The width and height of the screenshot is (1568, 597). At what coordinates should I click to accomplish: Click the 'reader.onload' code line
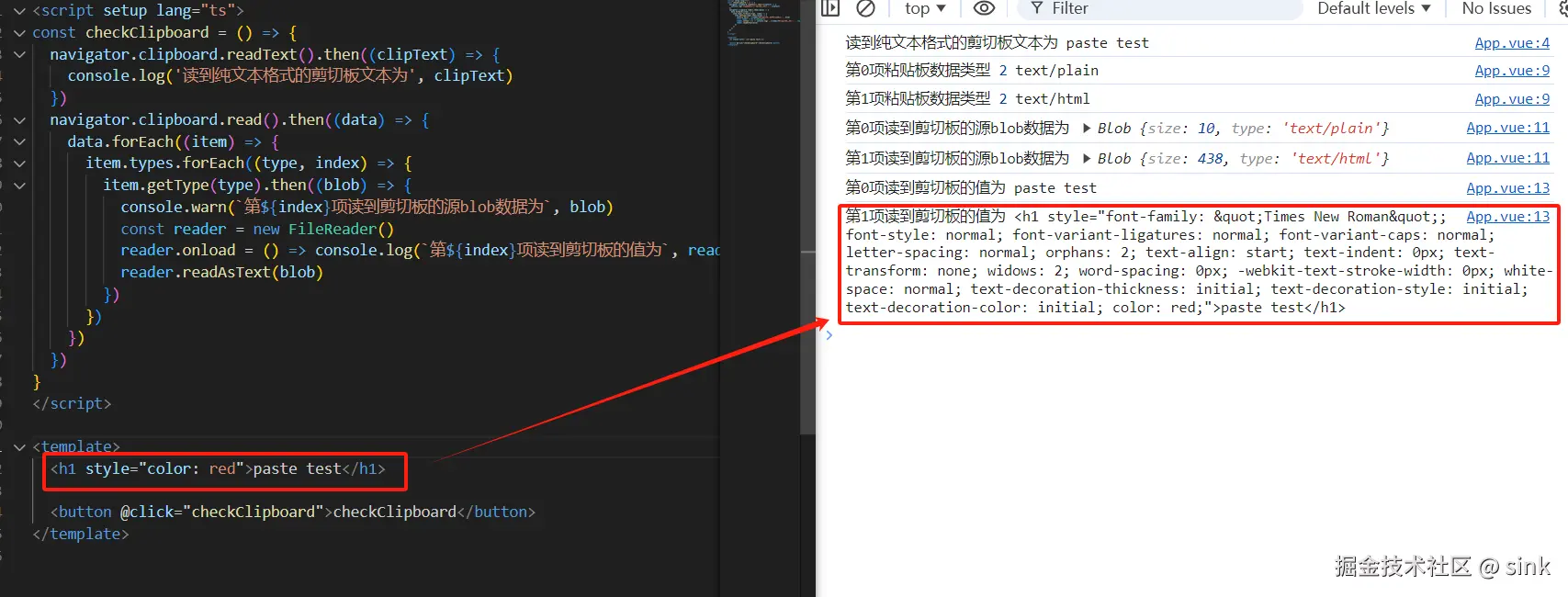(420, 251)
